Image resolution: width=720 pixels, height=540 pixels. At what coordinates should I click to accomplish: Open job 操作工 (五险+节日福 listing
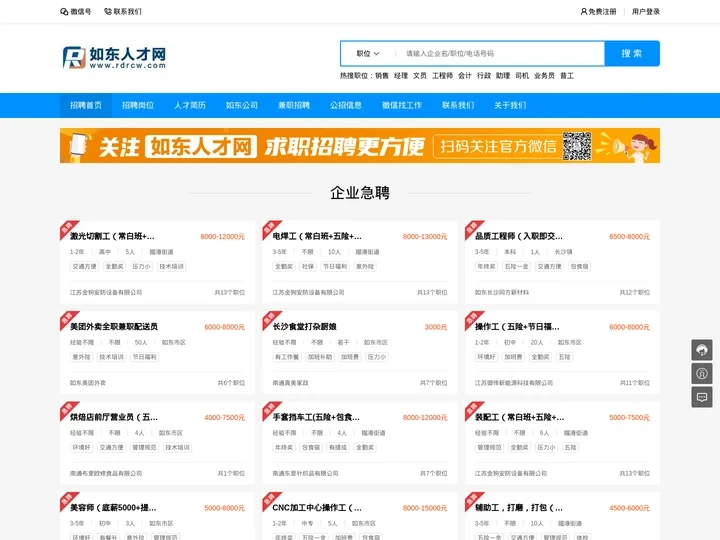[x=517, y=326]
